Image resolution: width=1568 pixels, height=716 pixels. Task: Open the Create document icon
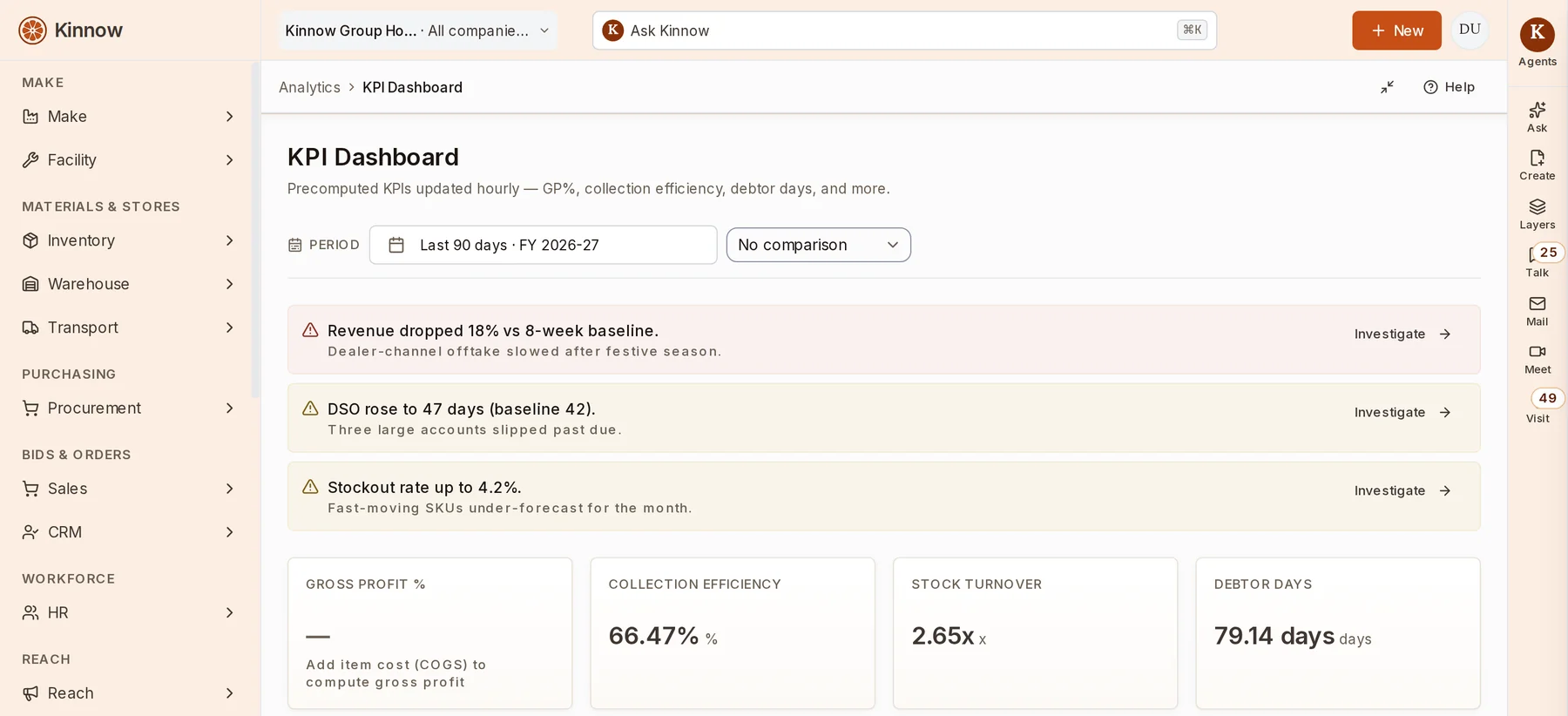pos(1537,165)
